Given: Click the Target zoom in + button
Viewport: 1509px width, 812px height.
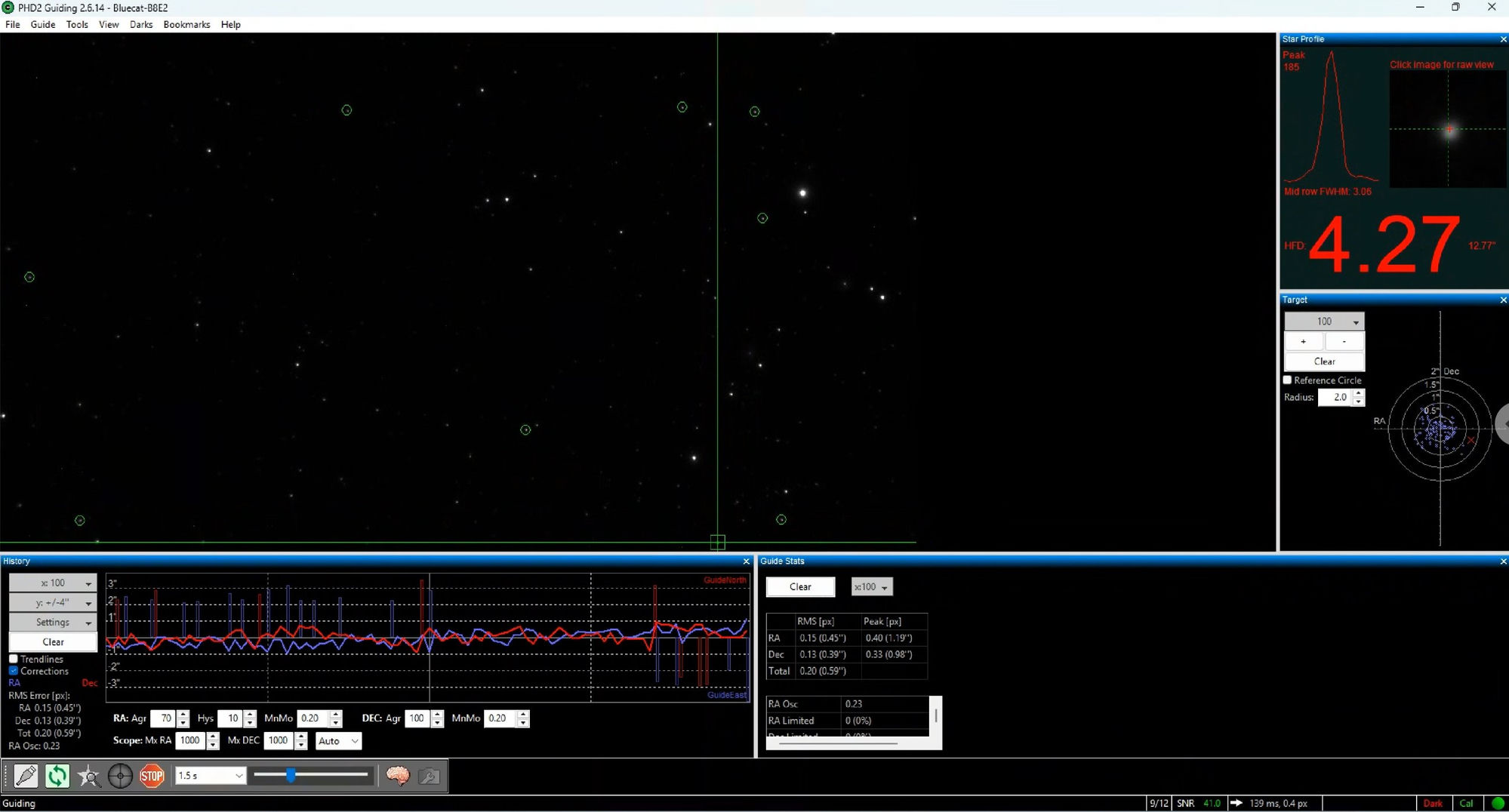Looking at the screenshot, I should click(1304, 342).
